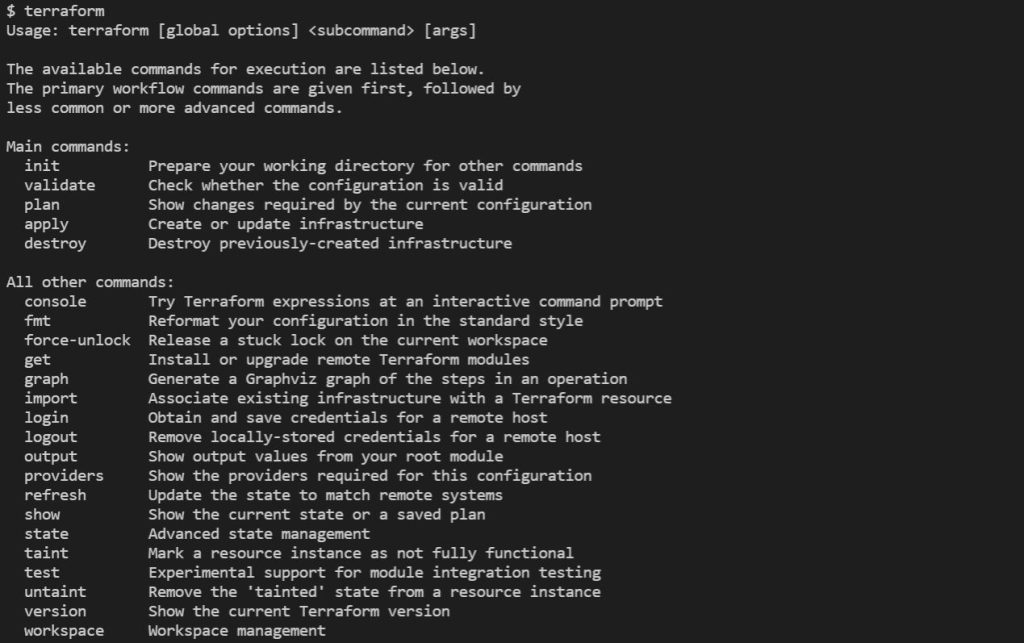Click the 'init' command in Main commands
Screen dimensions: 1024x643
(x=42, y=166)
